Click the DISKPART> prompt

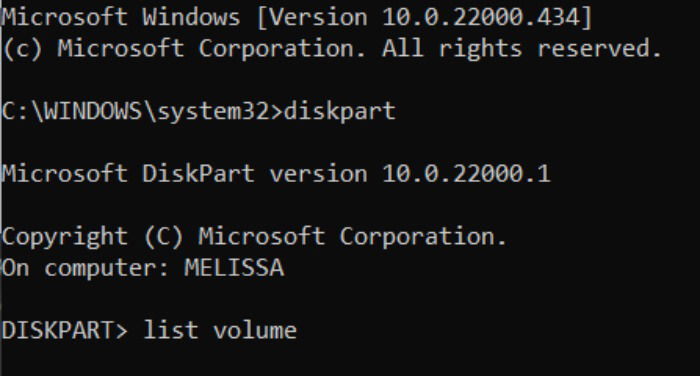(65, 330)
